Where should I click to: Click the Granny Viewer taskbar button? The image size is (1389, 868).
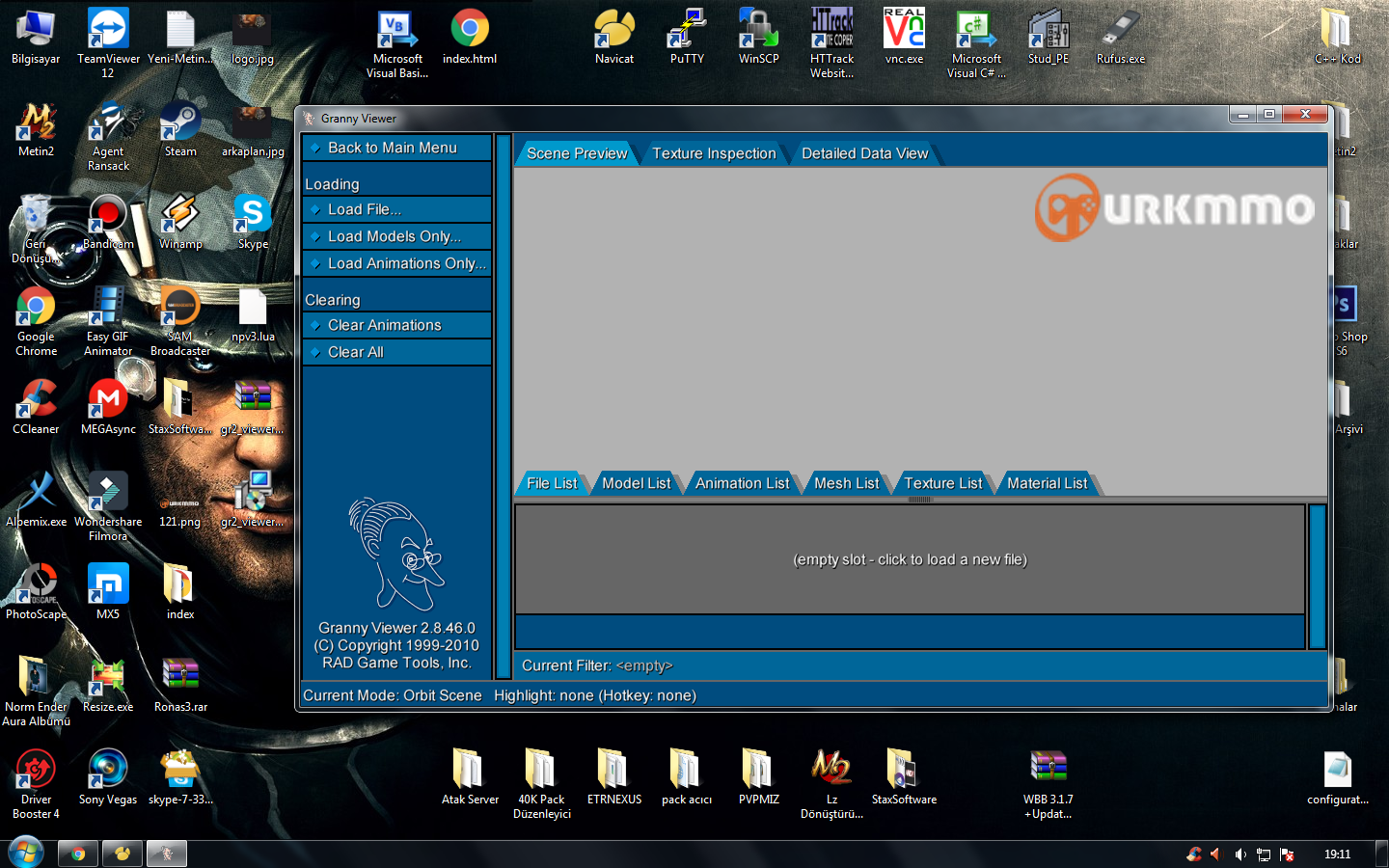tap(167, 854)
